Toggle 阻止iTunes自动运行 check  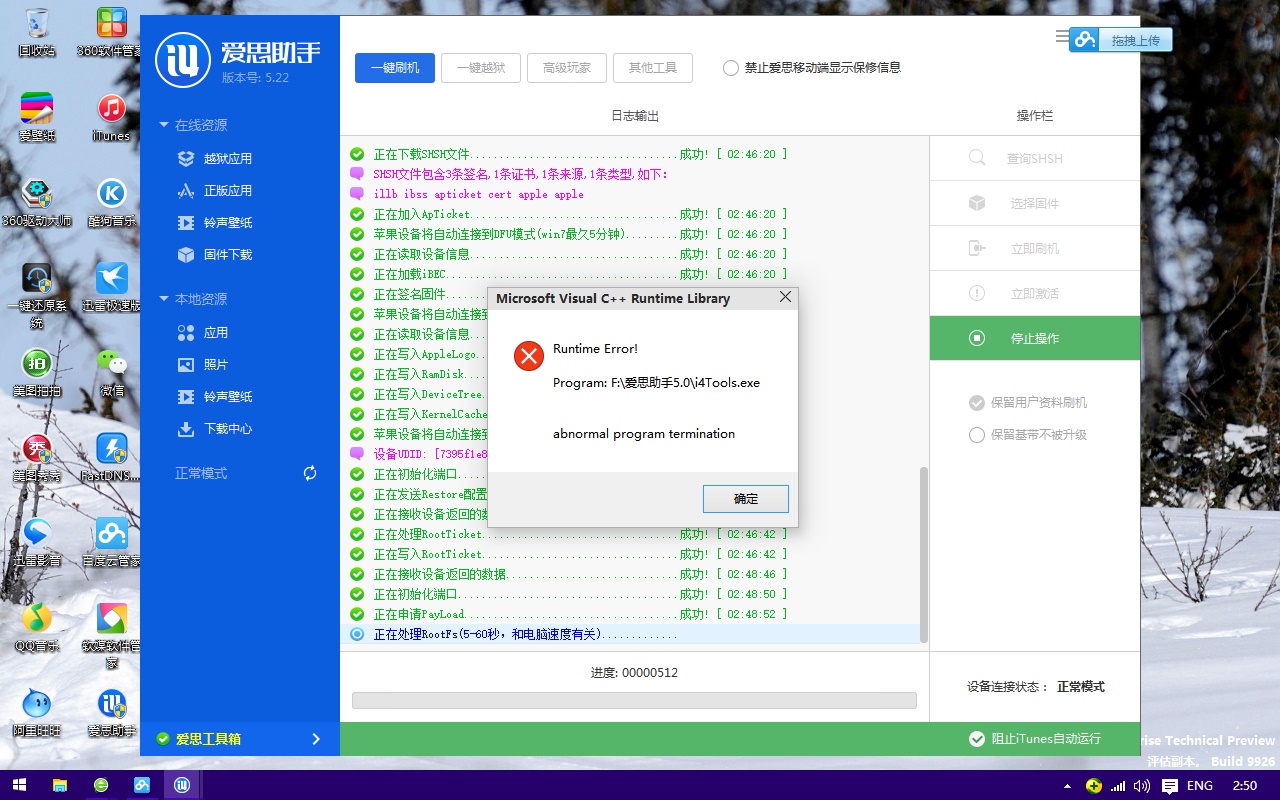(x=977, y=739)
